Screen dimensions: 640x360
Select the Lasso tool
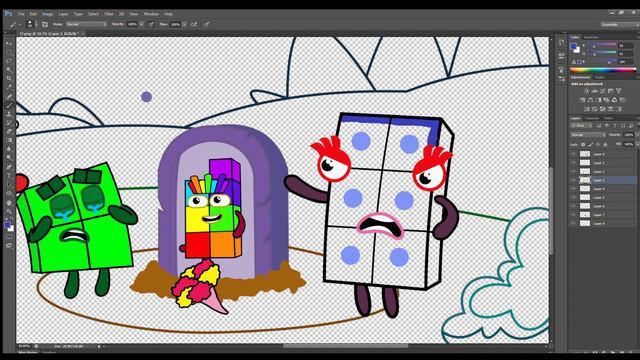pyautogui.click(x=9, y=61)
